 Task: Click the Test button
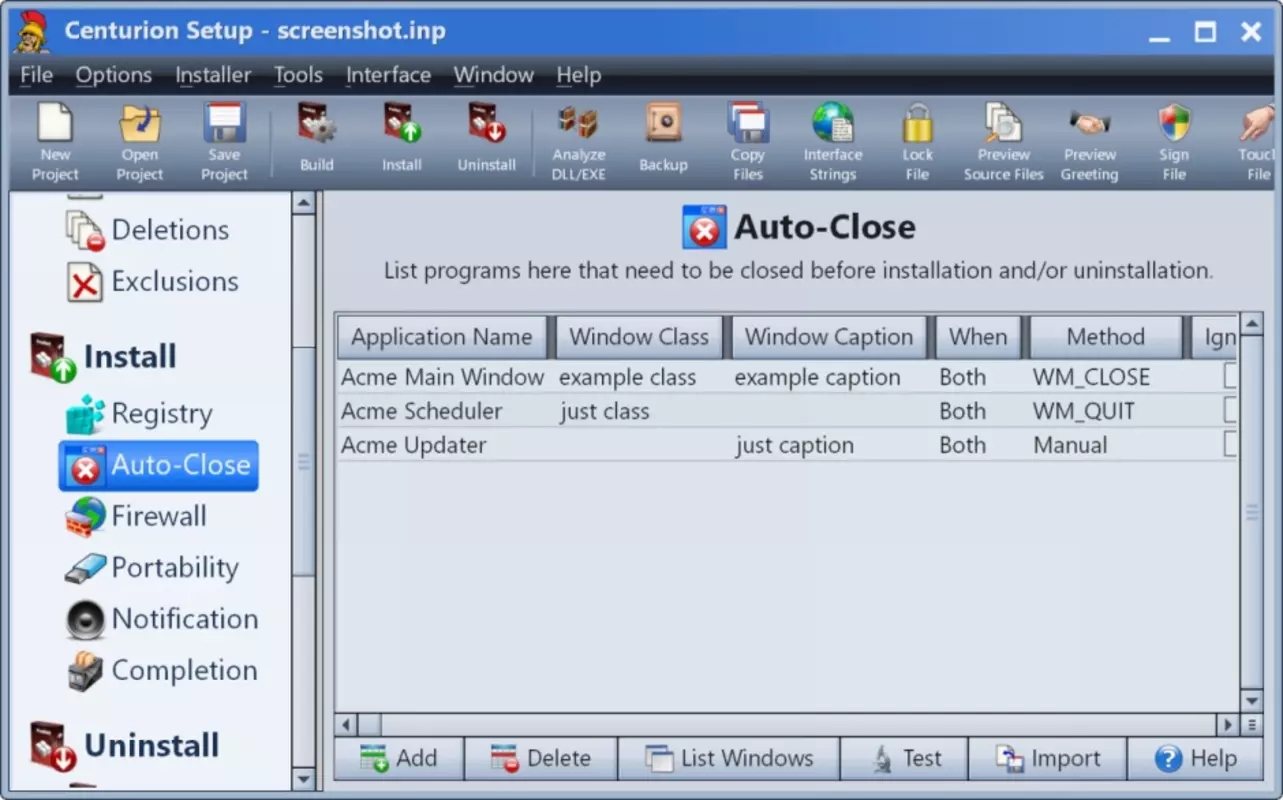click(905, 759)
